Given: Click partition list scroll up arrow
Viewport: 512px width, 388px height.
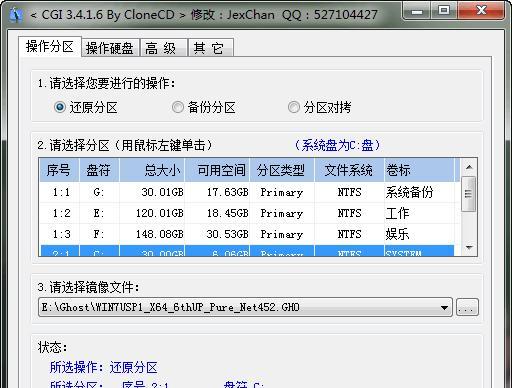Looking at the screenshot, I should [469, 168].
